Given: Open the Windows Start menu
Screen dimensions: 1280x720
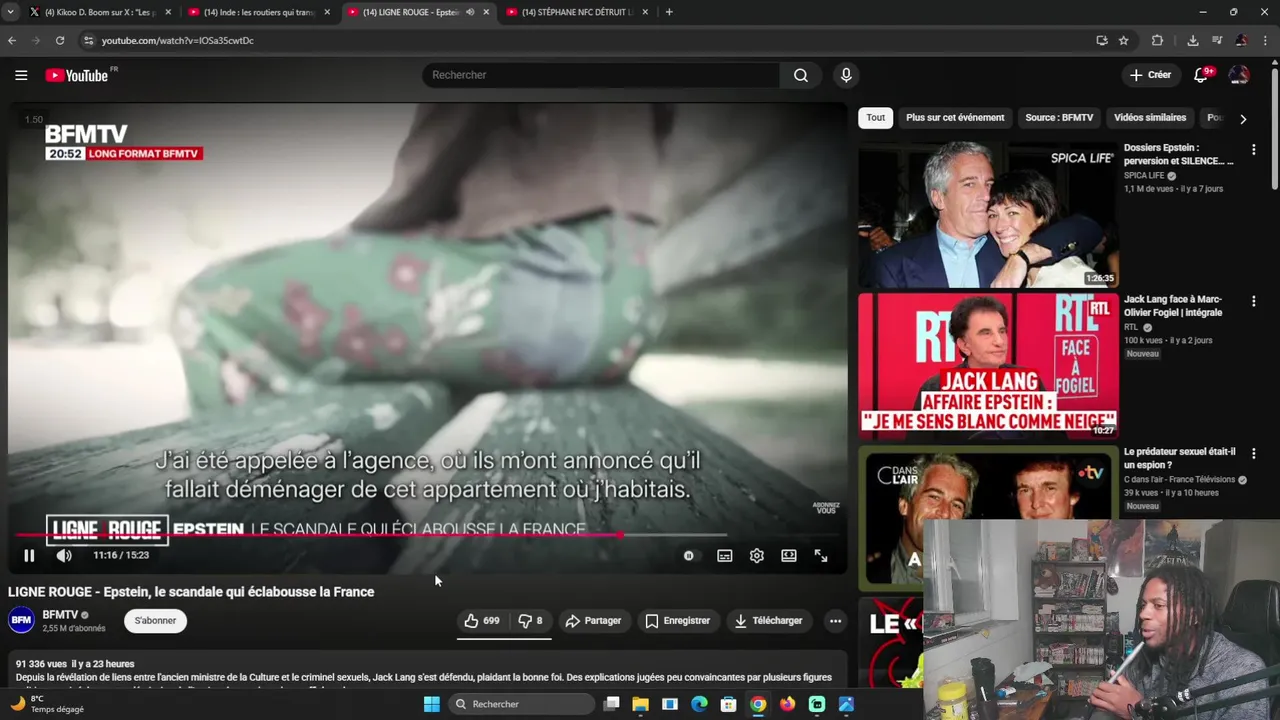Looking at the screenshot, I should pyautogui.click(x=432, y=704).
